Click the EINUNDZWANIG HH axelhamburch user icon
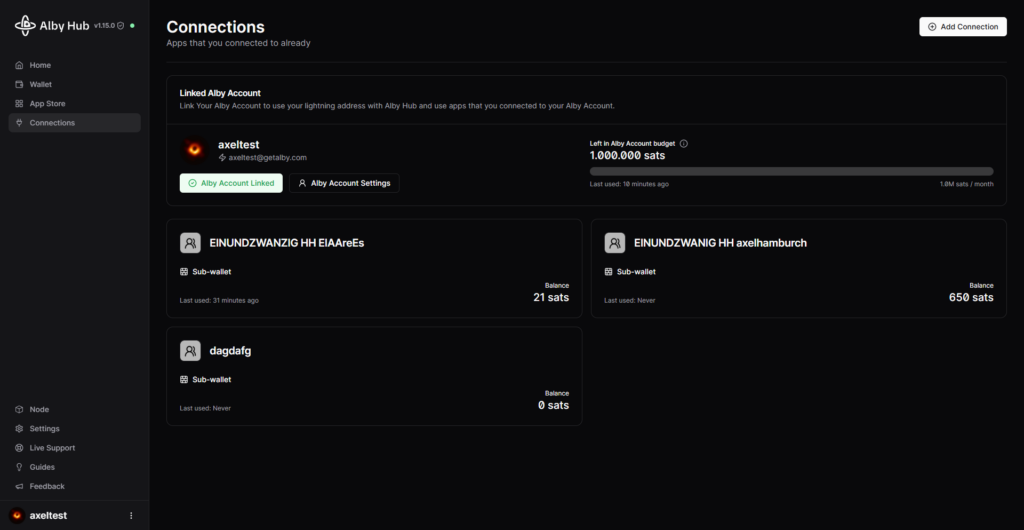 615,242
